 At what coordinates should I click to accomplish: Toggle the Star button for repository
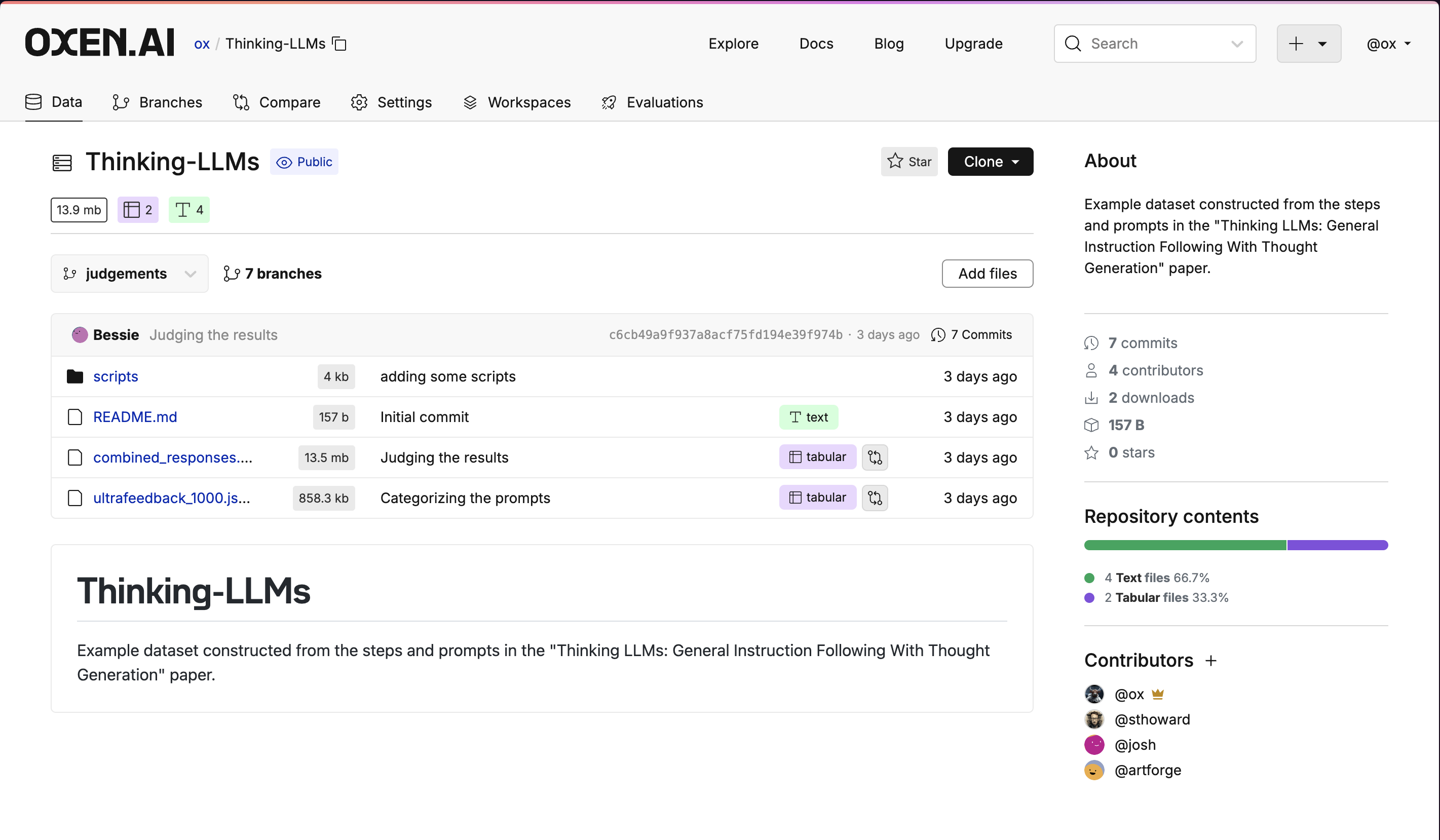[908, 162]
